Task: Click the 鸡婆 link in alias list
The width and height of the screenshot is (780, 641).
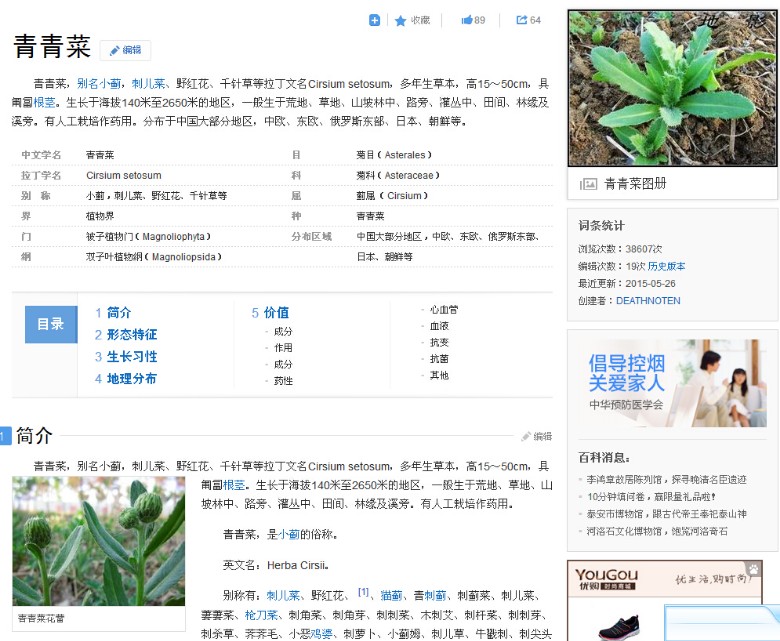Action: (321, 634)
